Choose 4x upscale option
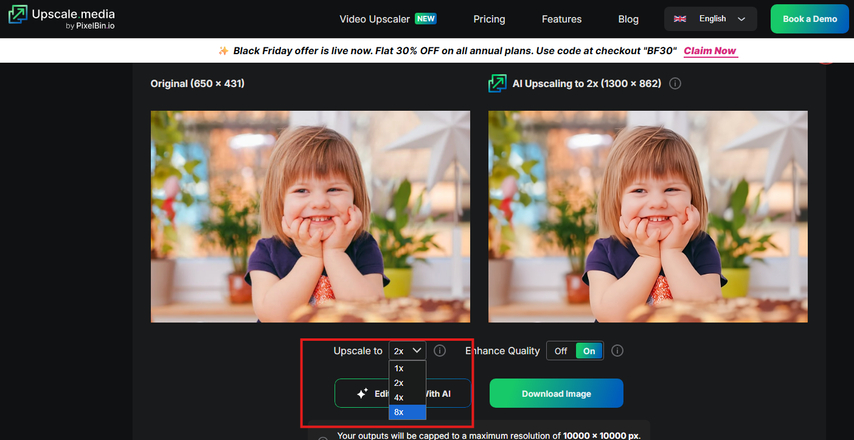 (x=407, y=398)
